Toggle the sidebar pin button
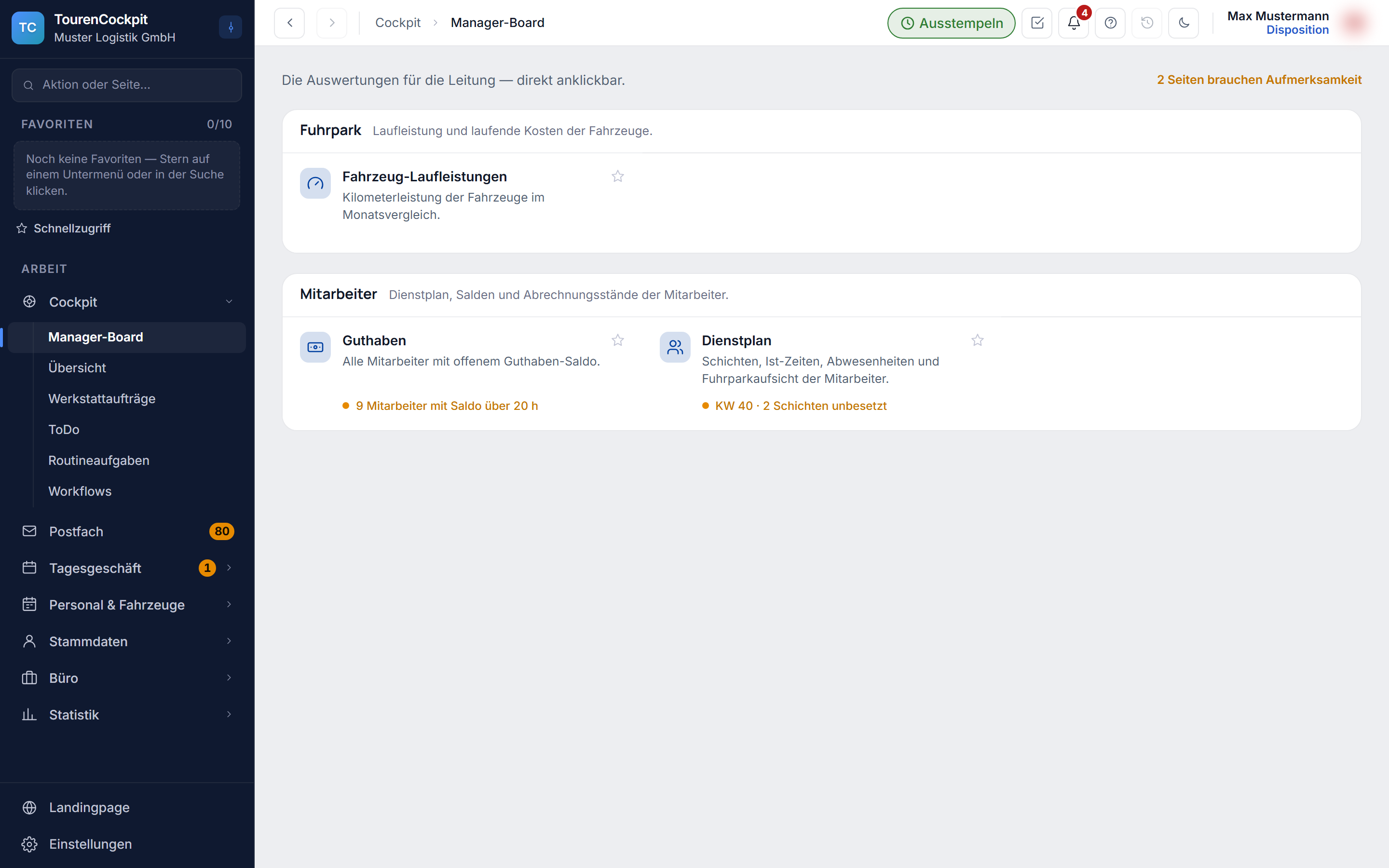Viewport: 1389px width, 868px height. 230,27
